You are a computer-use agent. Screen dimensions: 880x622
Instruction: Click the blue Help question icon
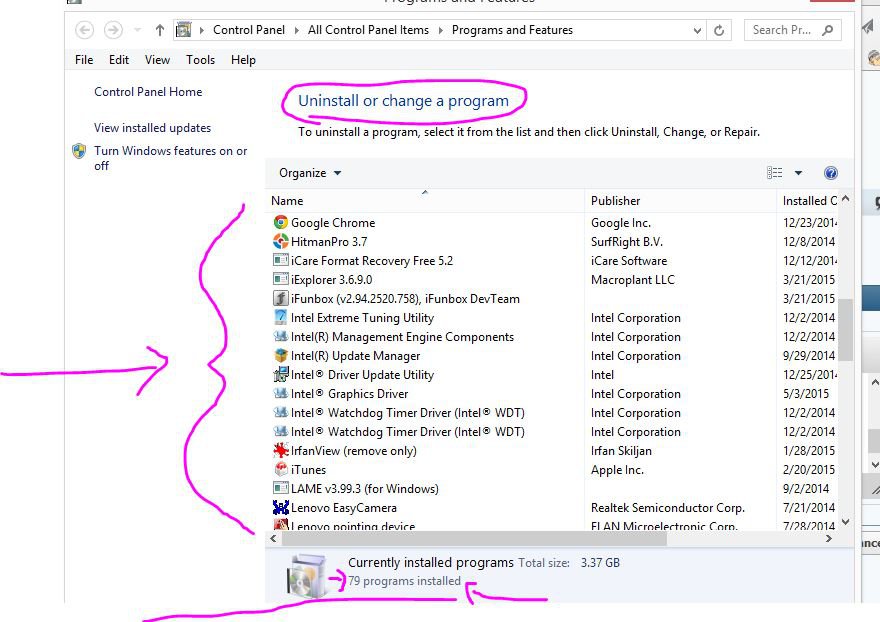831,173
